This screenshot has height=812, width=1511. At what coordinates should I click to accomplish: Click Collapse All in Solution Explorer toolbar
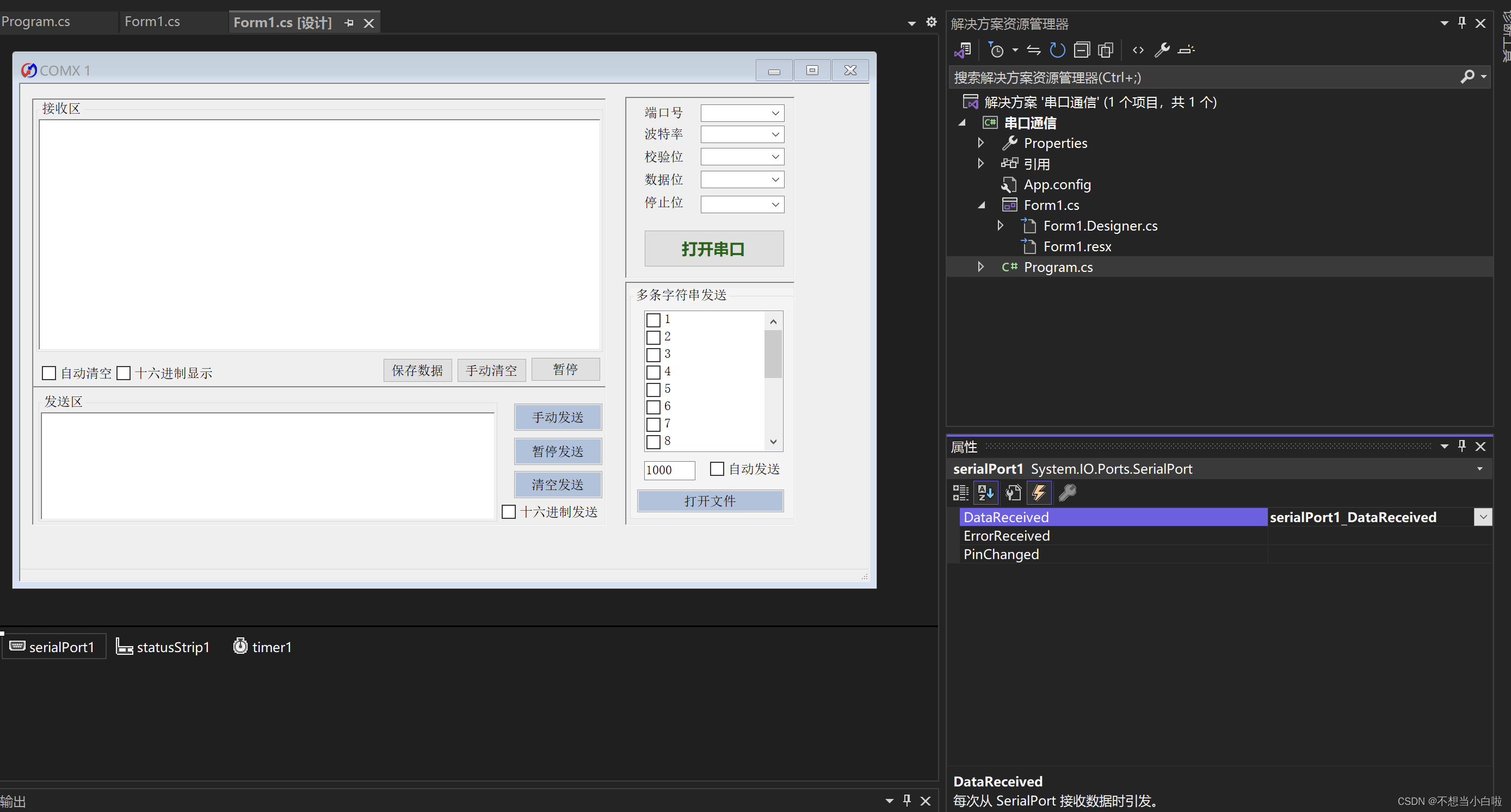click(1082, 51)
